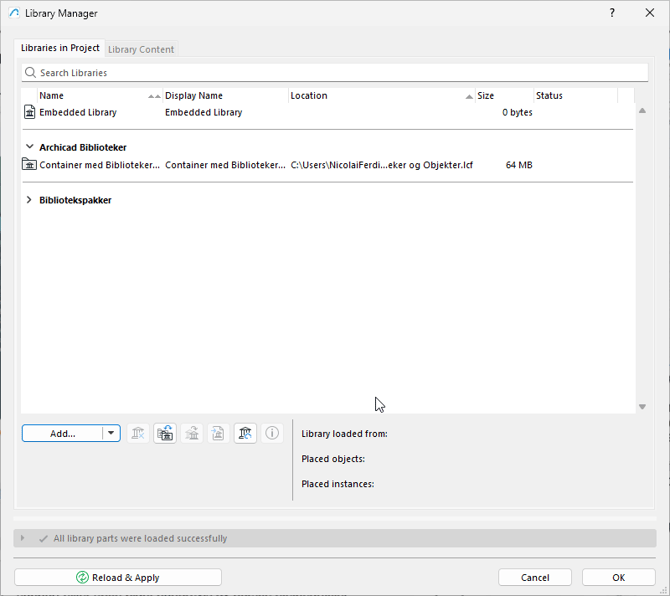This screenshot has height=596, width=670.
Task: Click the embed library objects icon
Action: tap(192, 433)
